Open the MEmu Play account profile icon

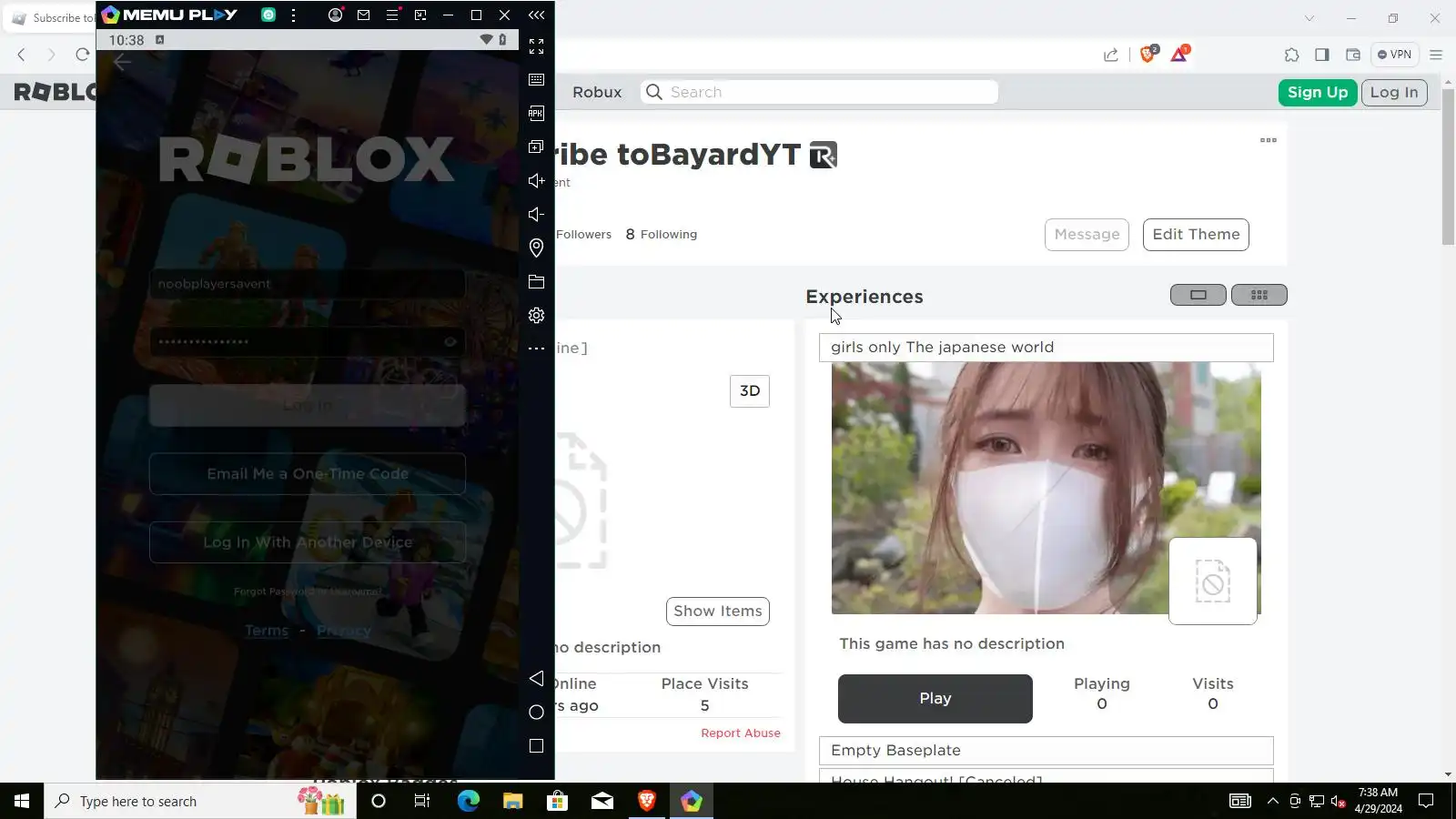(x=335, y=15)
